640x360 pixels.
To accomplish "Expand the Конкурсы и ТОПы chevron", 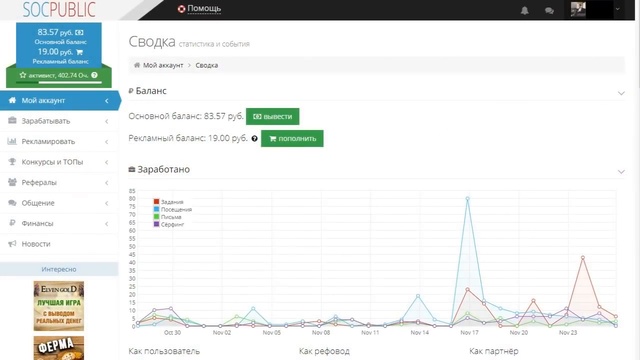I will pos(107,162).
